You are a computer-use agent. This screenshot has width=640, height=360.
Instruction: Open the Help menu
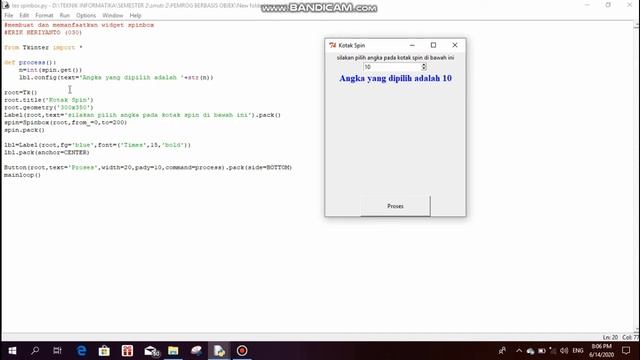(135, 16)
